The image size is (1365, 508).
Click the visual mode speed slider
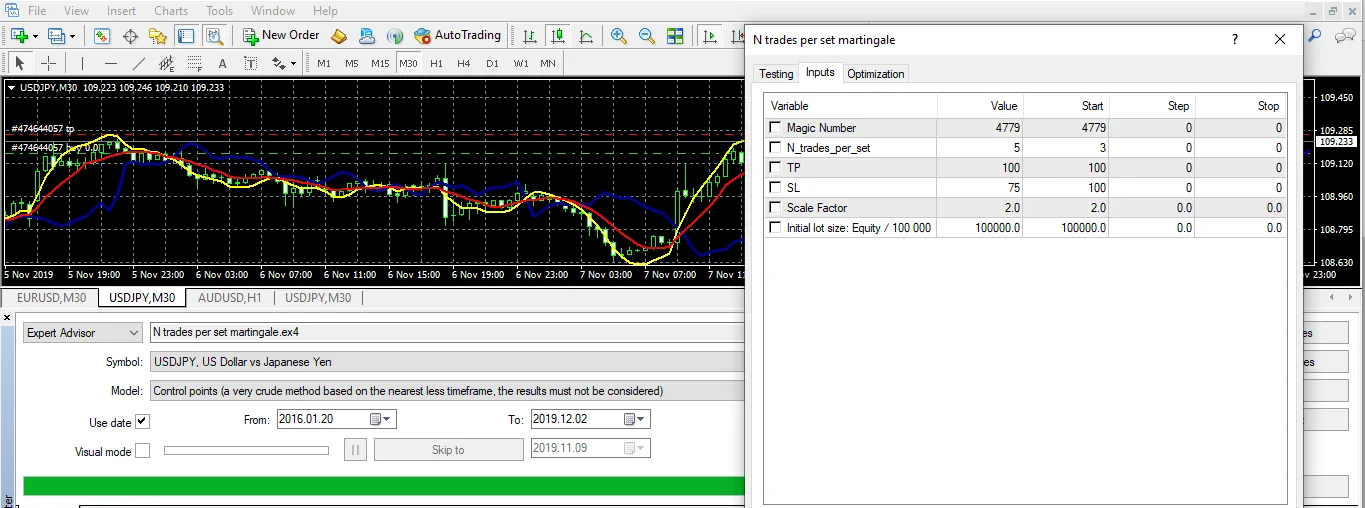pos(246,450)
